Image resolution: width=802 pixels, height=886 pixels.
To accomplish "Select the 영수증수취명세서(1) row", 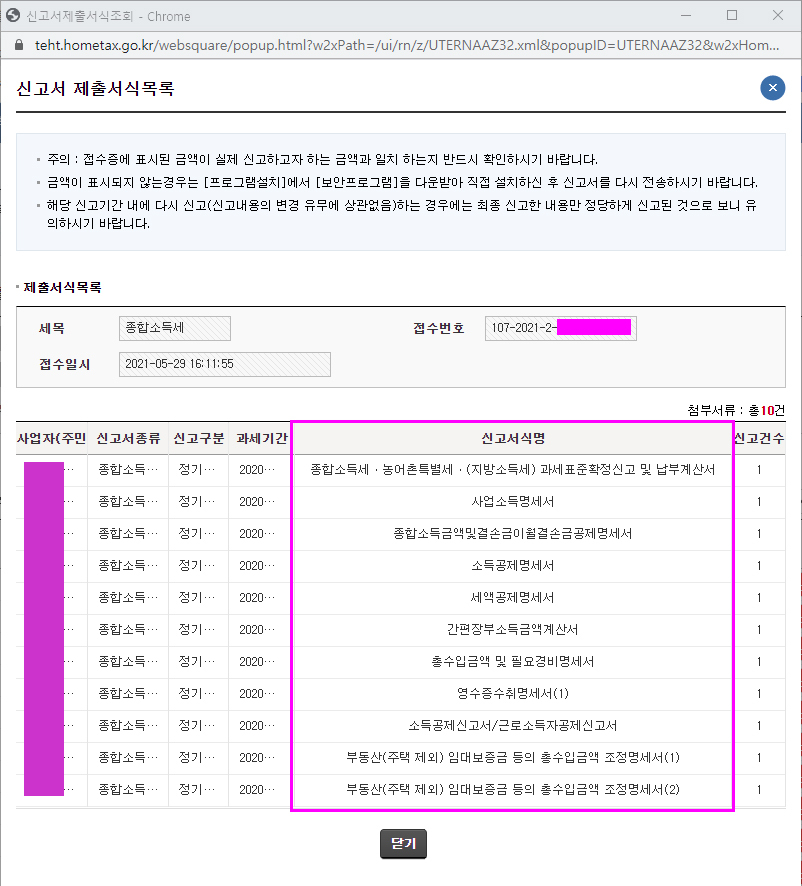I will [x=512, y=694].
